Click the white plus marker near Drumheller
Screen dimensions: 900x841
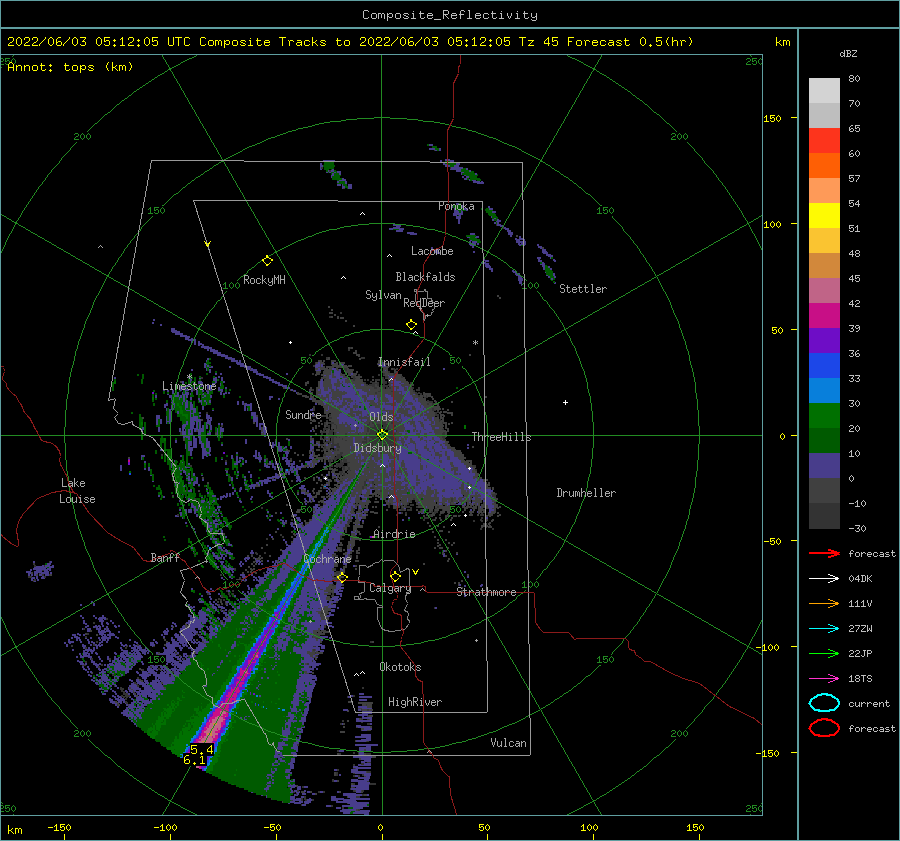pos(565,402)
